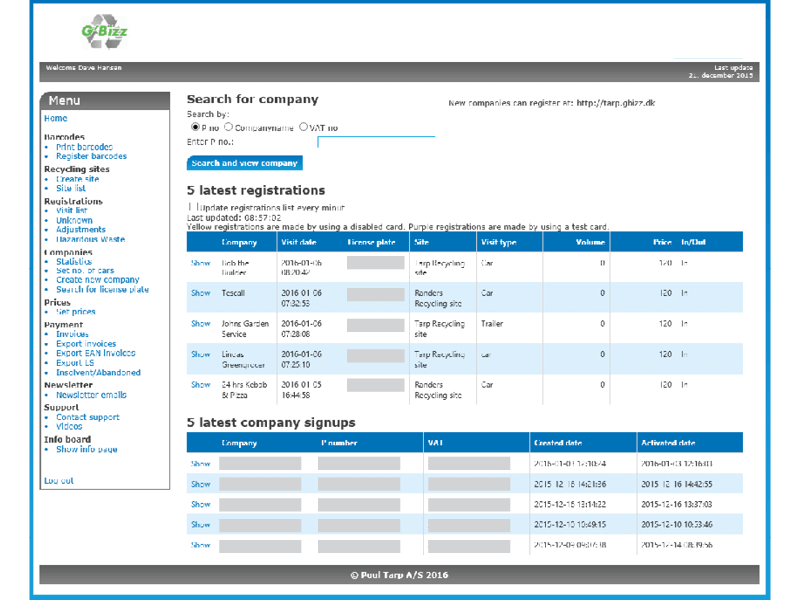Viewport: 800px width, 600px height.
Task: Show the Tescall registration row
Action: tap(201, 293)
